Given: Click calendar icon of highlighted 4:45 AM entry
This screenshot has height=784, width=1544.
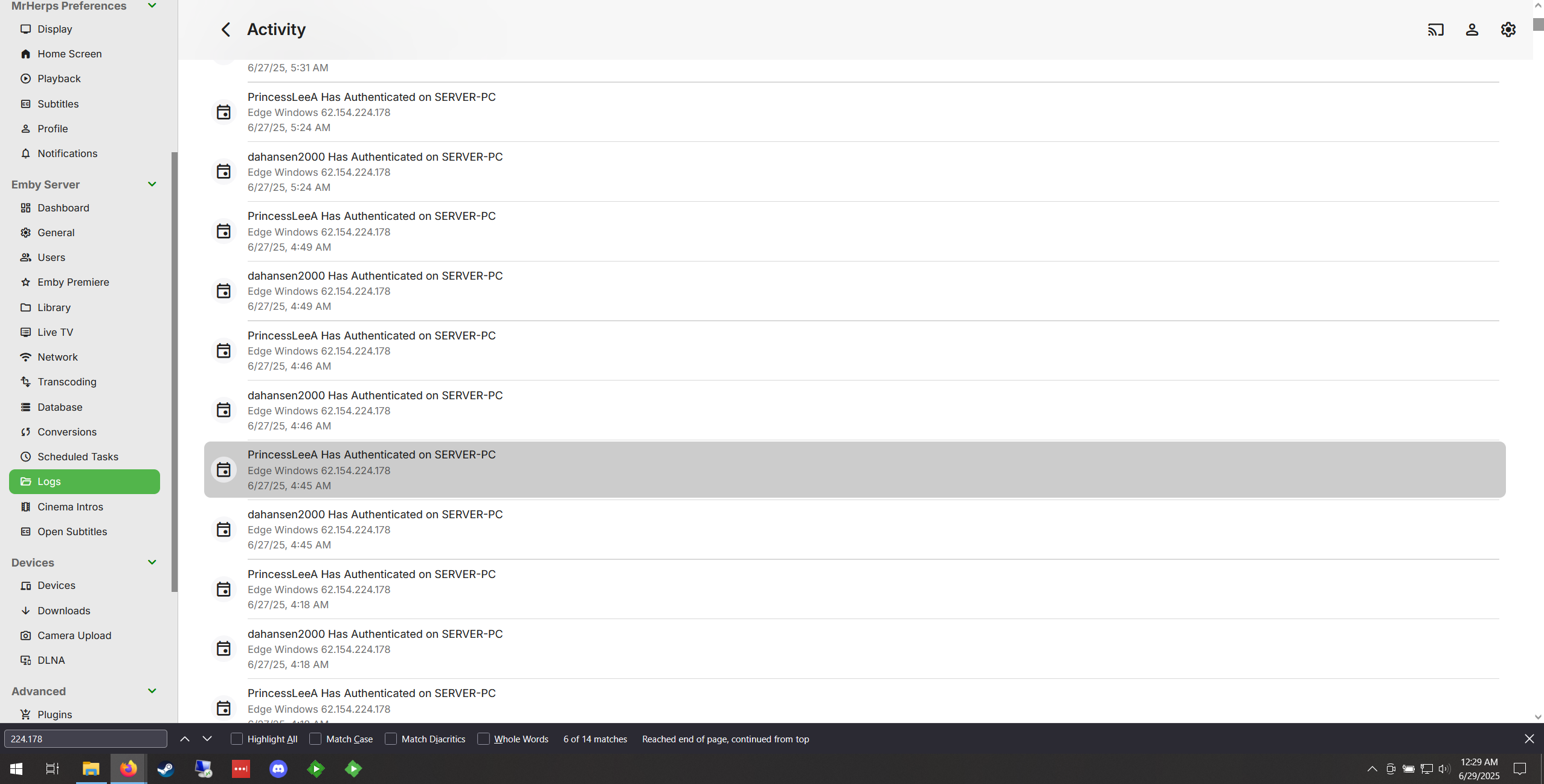Looking at the screenshot, I should click(x=224, y=470).
